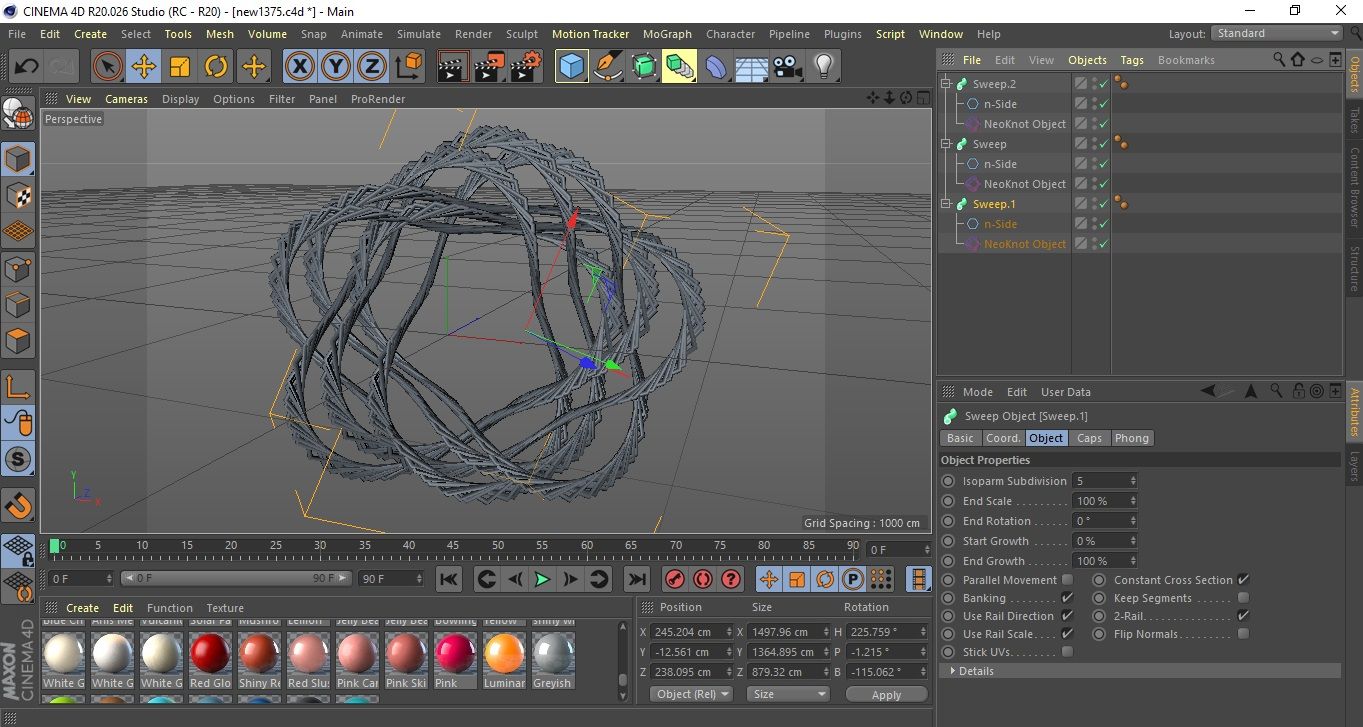Select the NeoKnot Object under Sweep.2
Screen dimensions: 1363x727
point(1024,124)
